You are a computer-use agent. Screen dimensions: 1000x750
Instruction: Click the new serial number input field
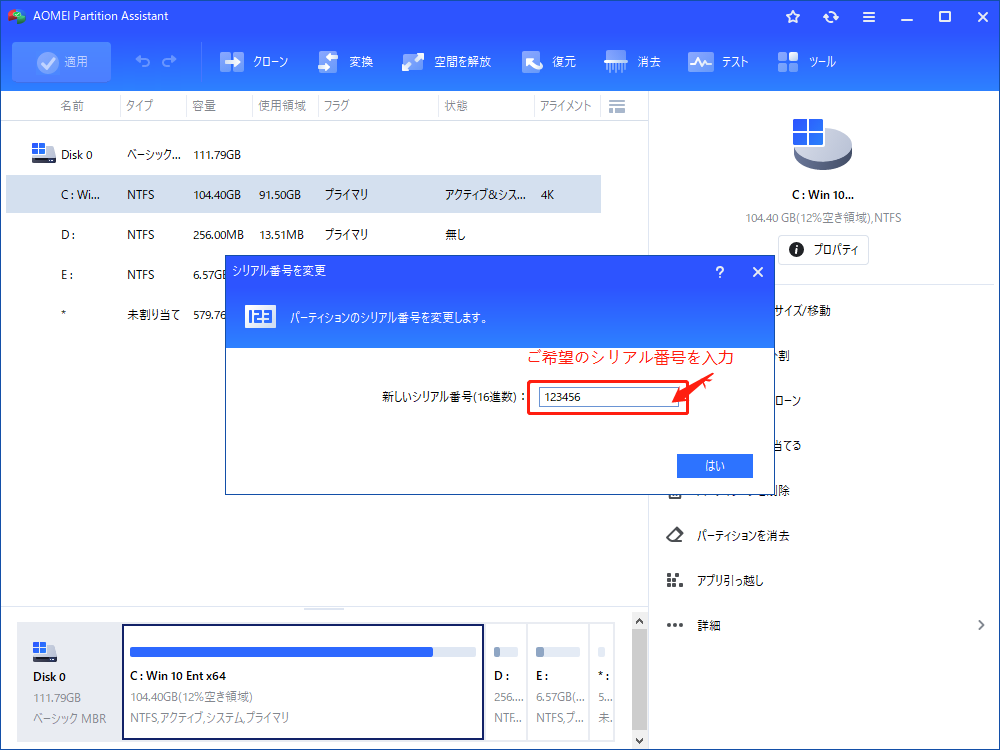[x=608, y=397]
